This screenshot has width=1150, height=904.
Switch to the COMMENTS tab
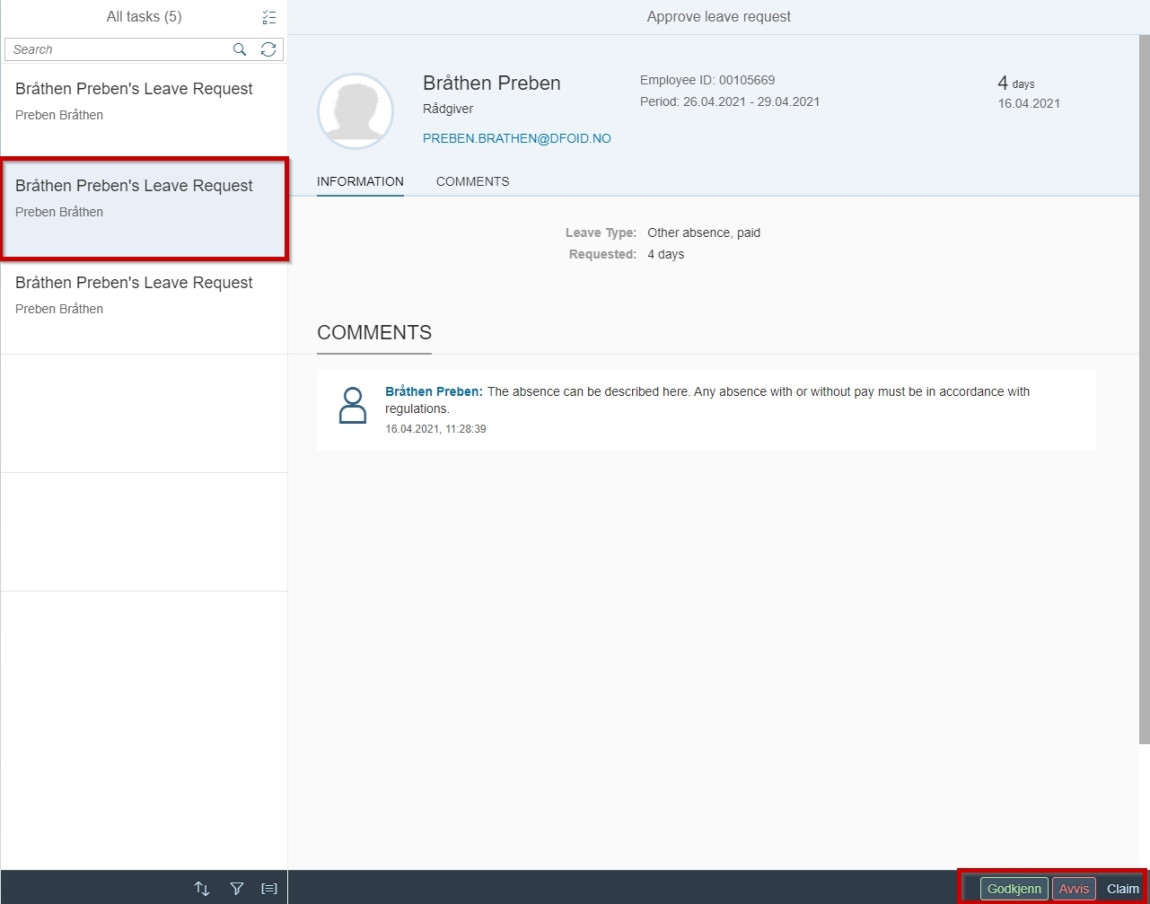[472, 182]
